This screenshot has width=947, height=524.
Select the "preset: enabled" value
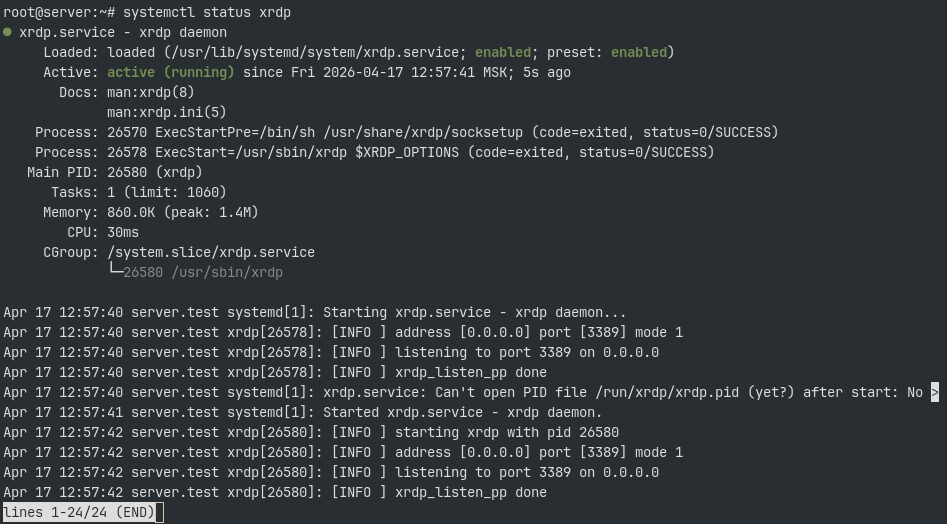pos(610,52)
